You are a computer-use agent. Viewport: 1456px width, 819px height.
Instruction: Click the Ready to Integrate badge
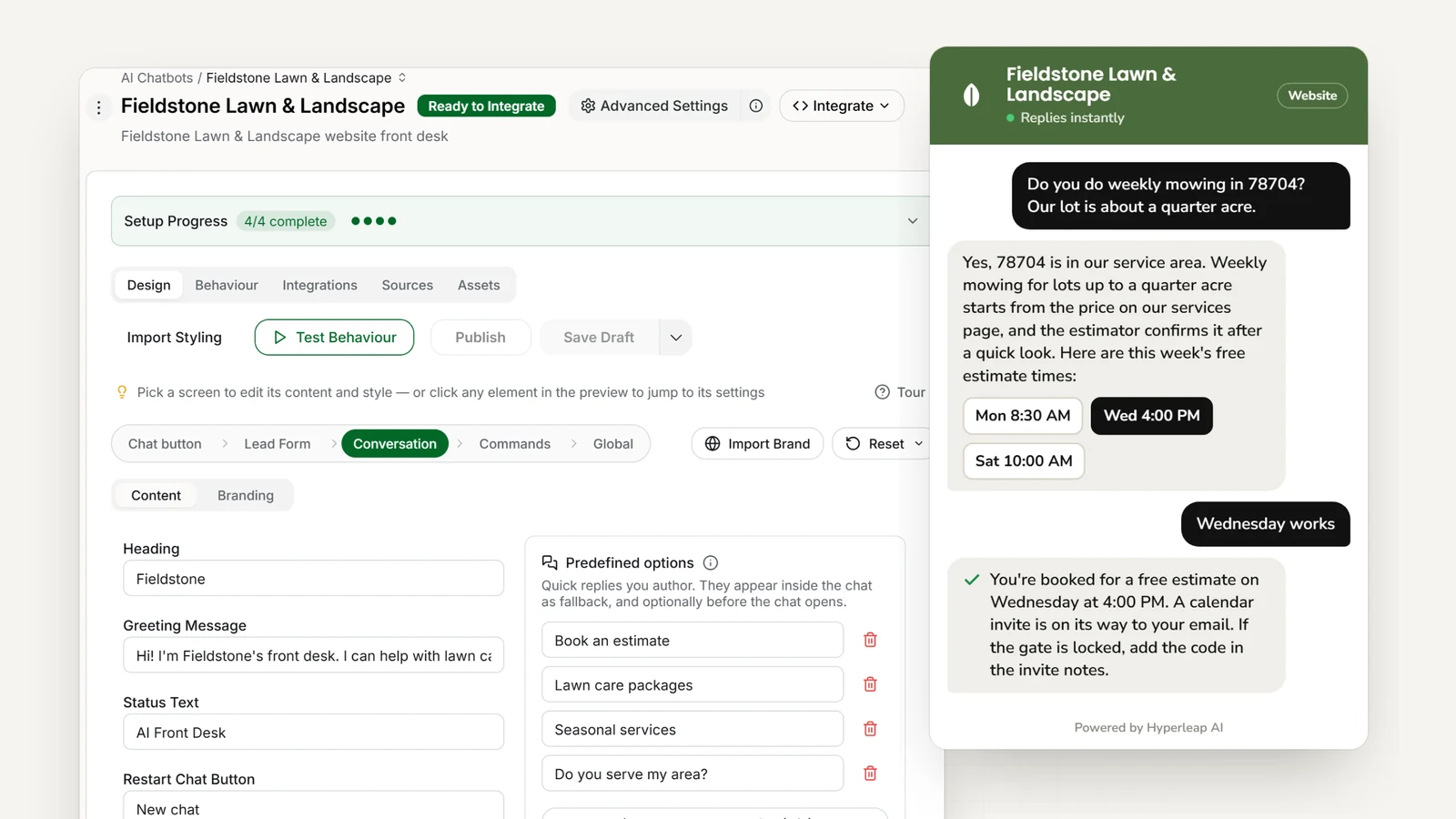tap(486, 106)
